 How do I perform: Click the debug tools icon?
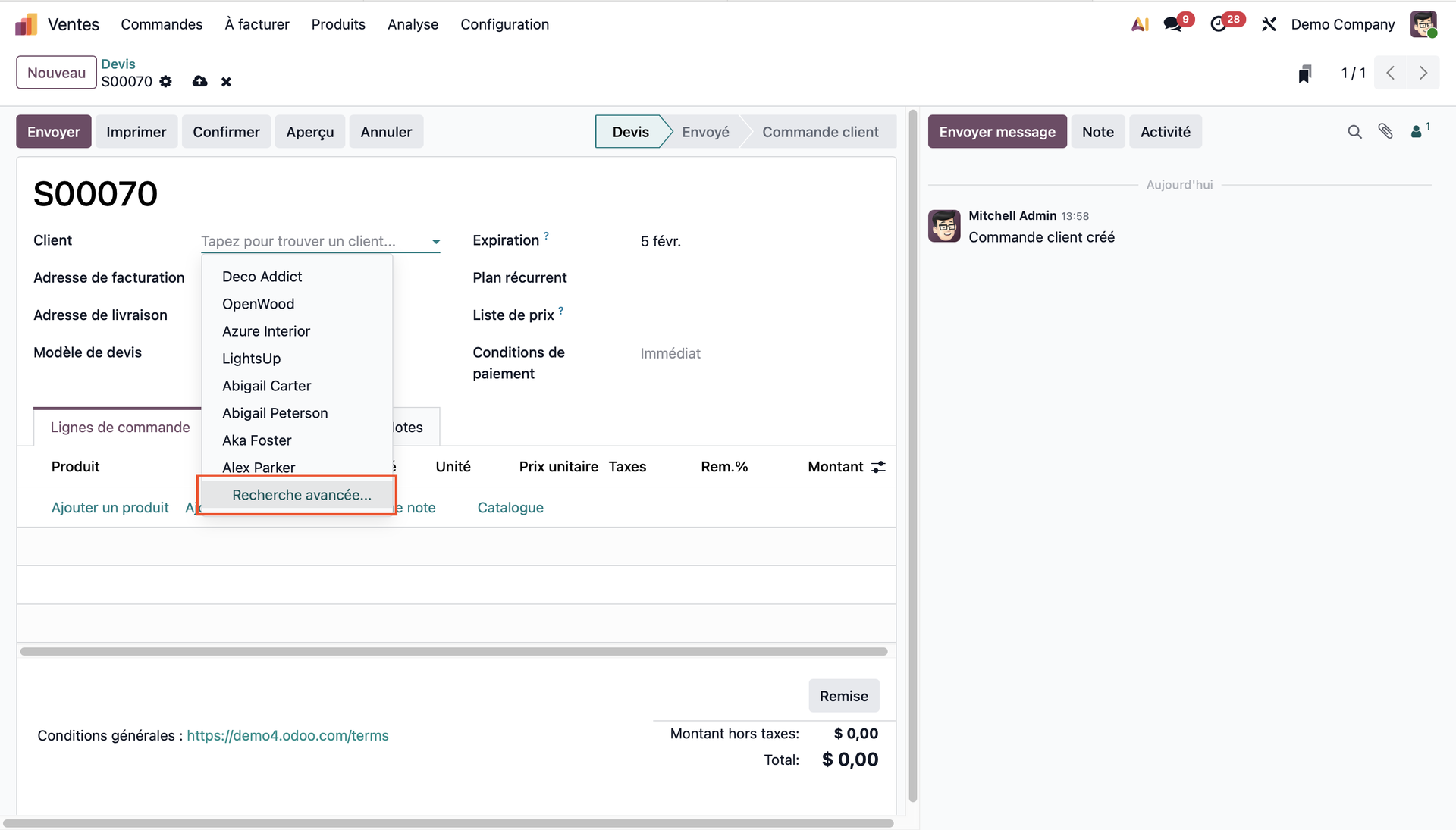[1269, 24]
